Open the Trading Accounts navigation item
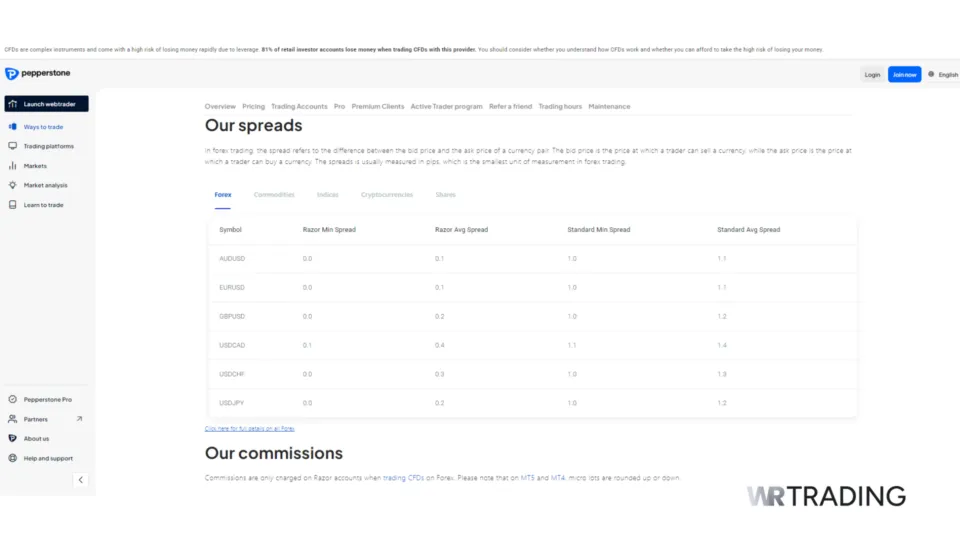The width and height of the screenshot is (960, 540). coord(299,106)
